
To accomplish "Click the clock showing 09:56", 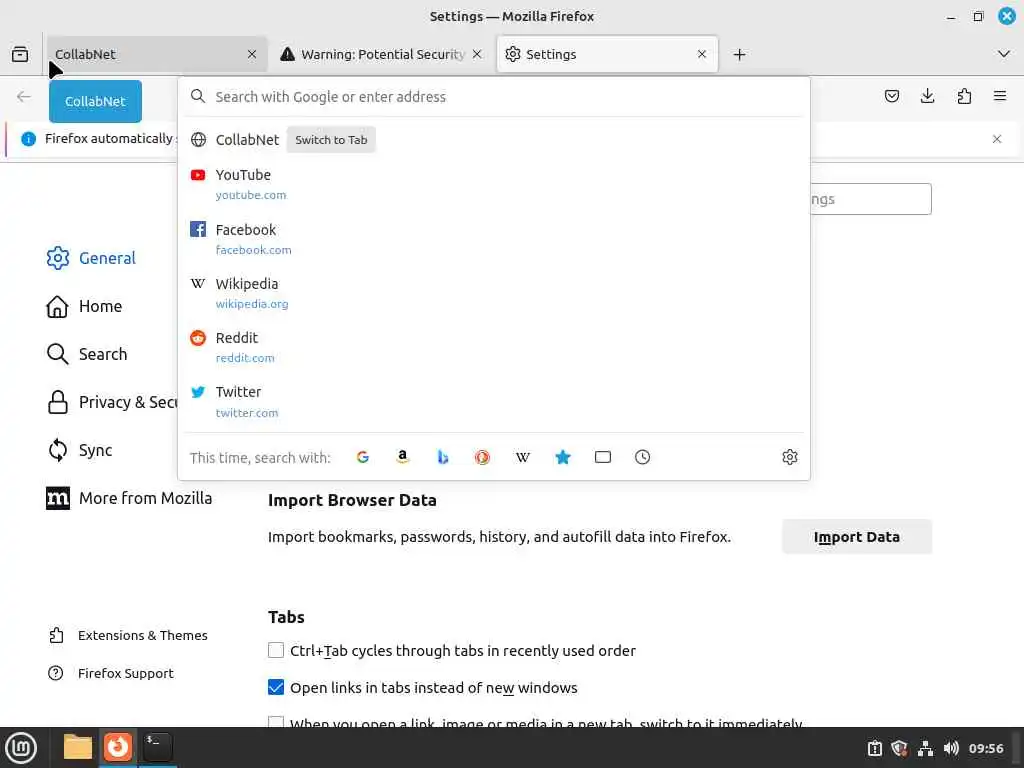I will point(985,748).
